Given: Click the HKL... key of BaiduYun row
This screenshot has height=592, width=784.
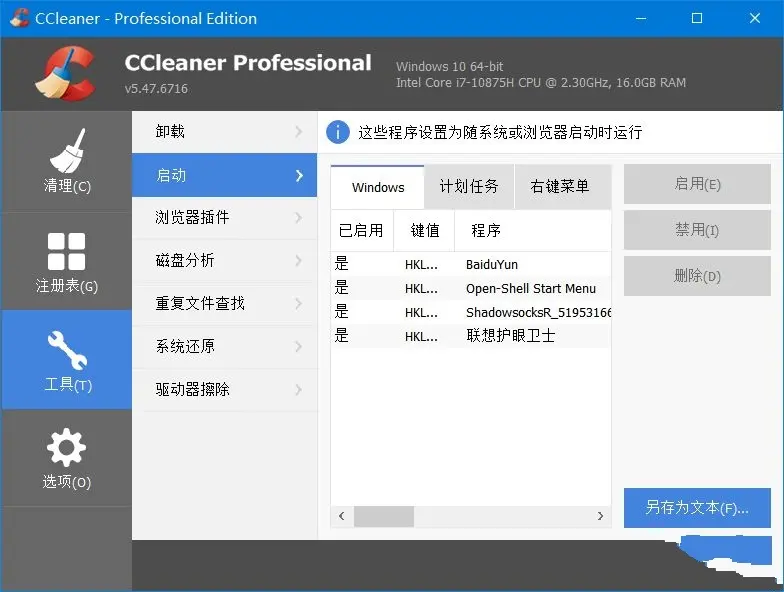Looking at the screenshot, I should tap(421, 264).
